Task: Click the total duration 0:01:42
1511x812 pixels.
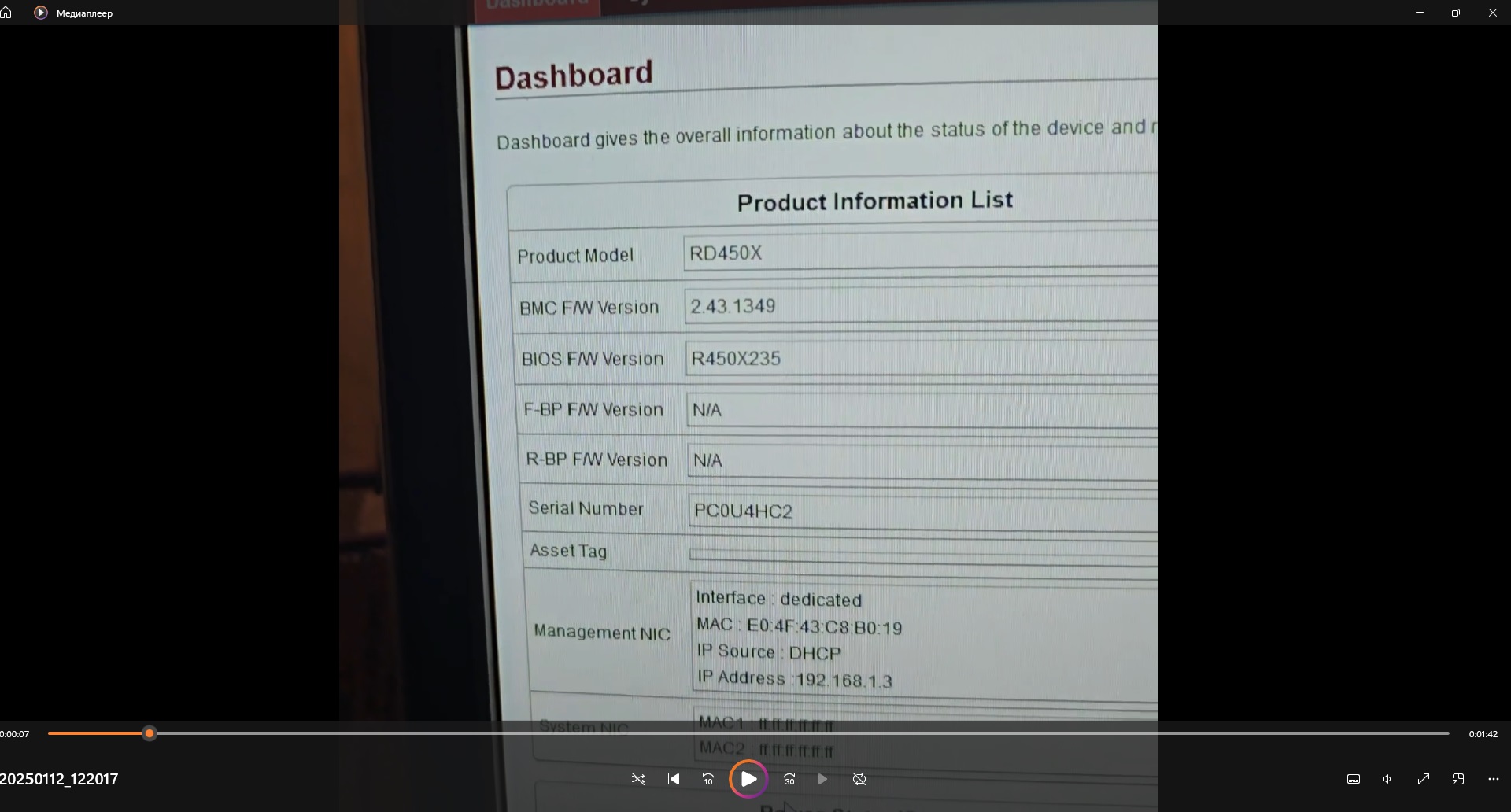Action: point(1483,734)
